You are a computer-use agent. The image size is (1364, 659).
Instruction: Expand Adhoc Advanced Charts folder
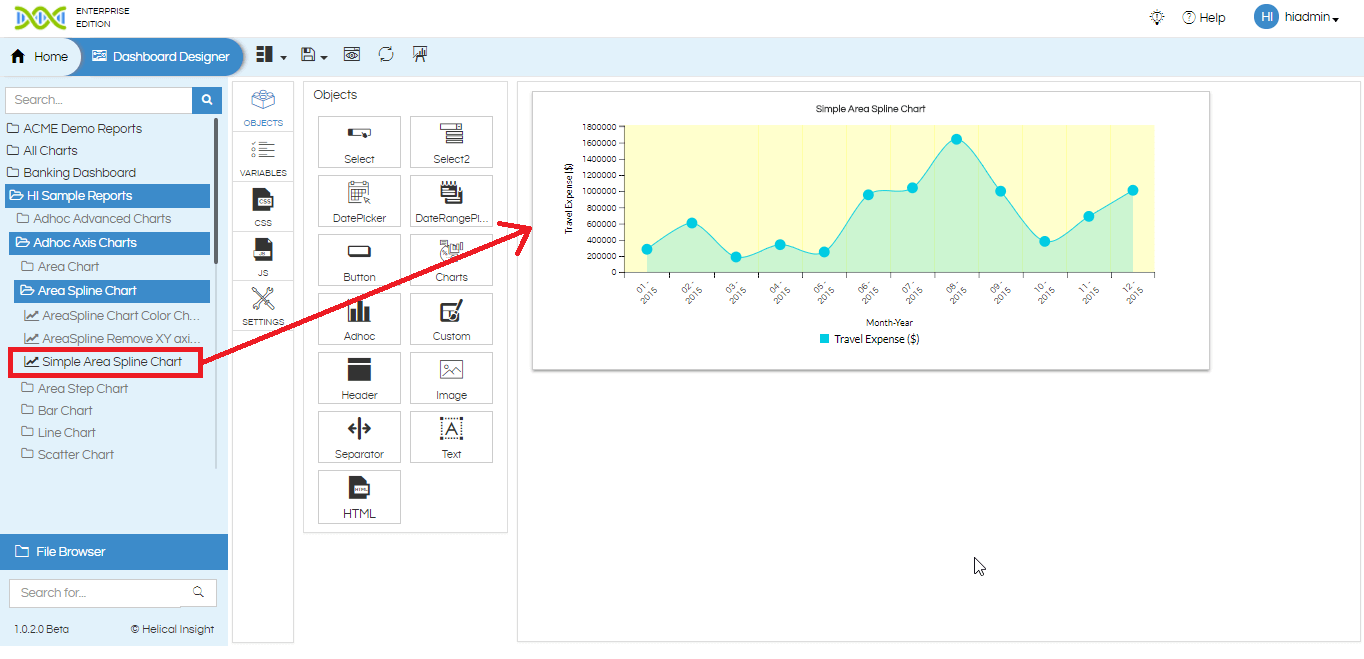point(94,219)
